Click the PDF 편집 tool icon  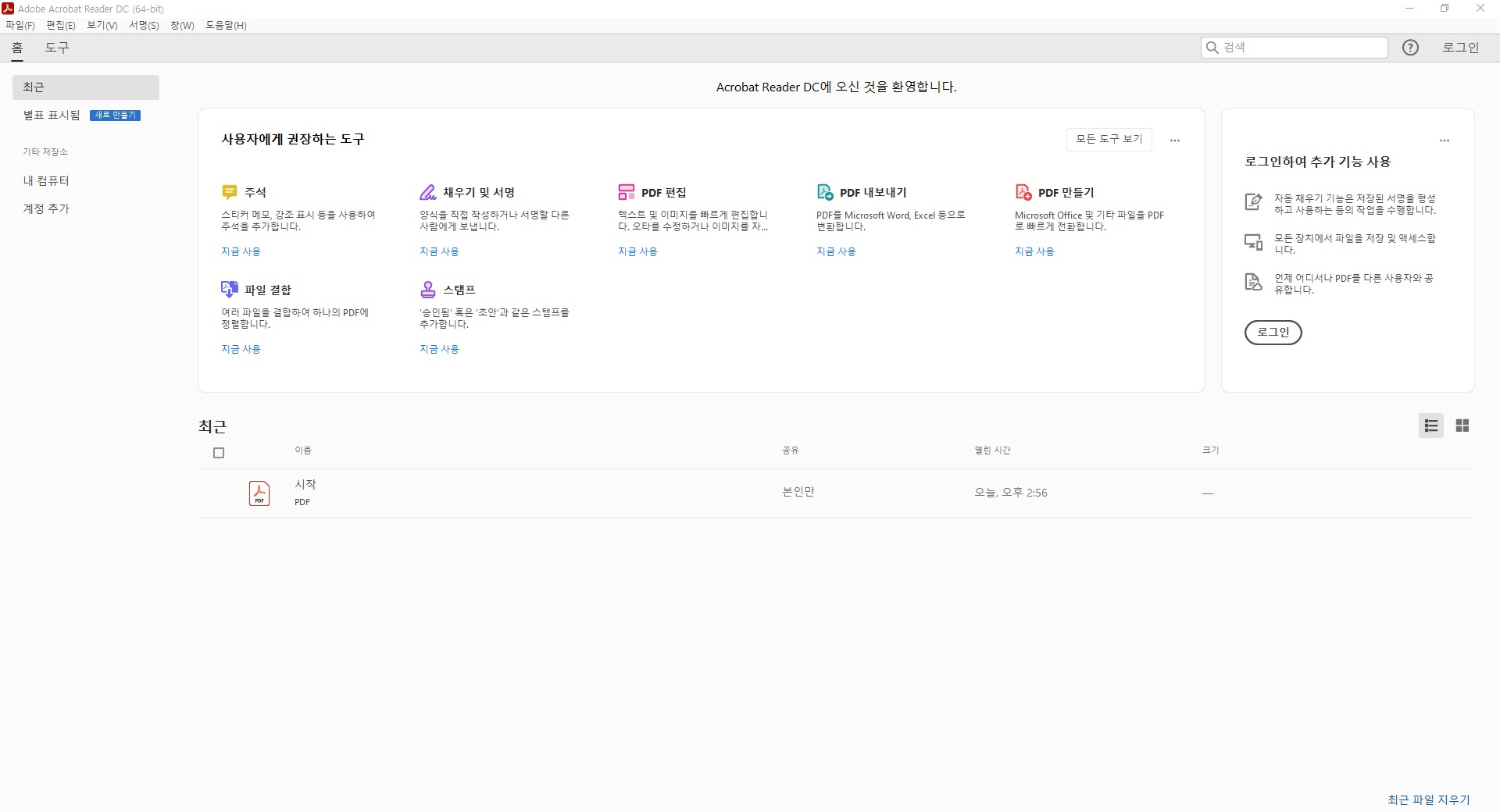coord(627,192)
